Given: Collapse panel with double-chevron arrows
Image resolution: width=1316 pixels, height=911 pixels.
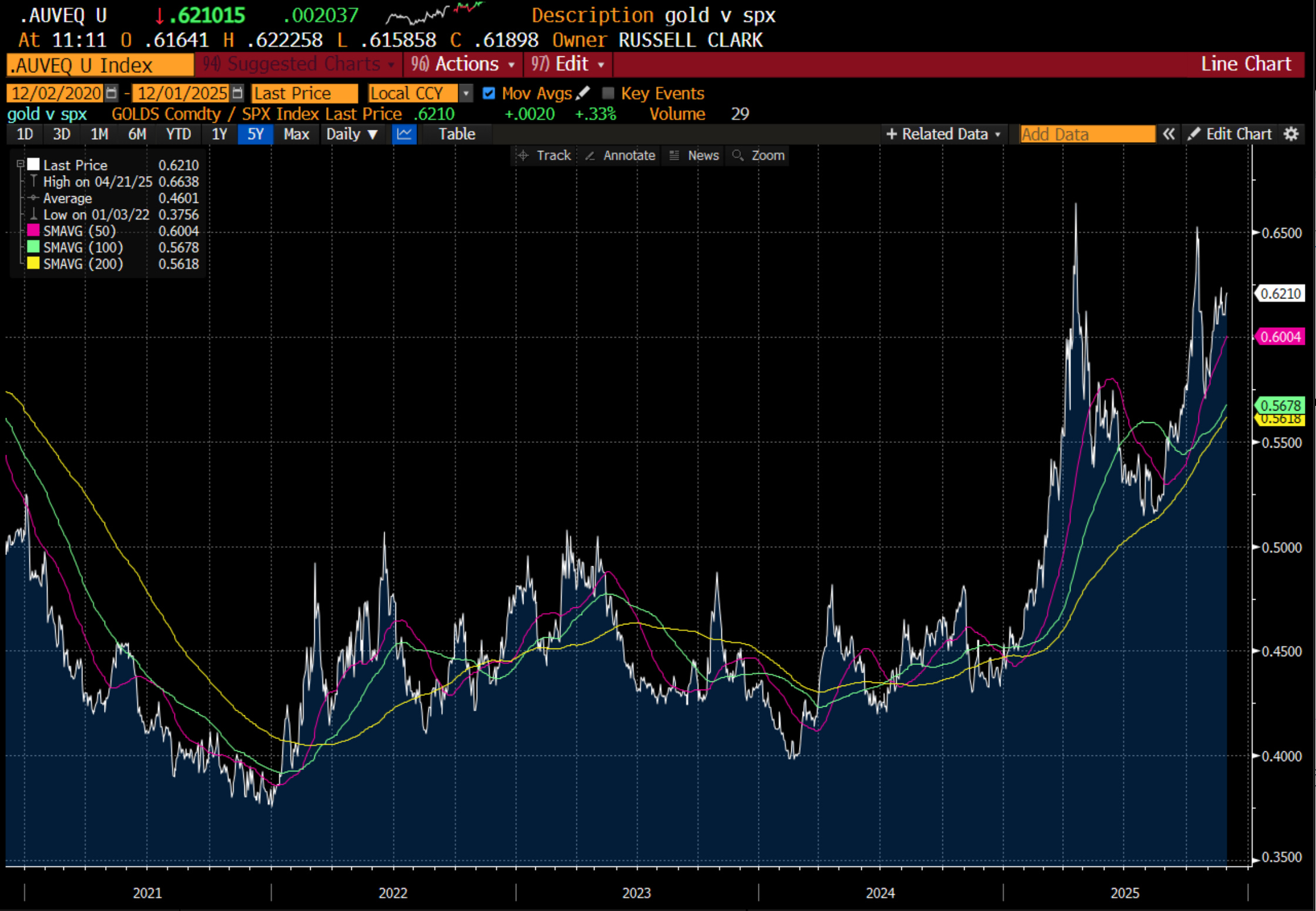Looking at the screenshot, I should pos(1169,134).
